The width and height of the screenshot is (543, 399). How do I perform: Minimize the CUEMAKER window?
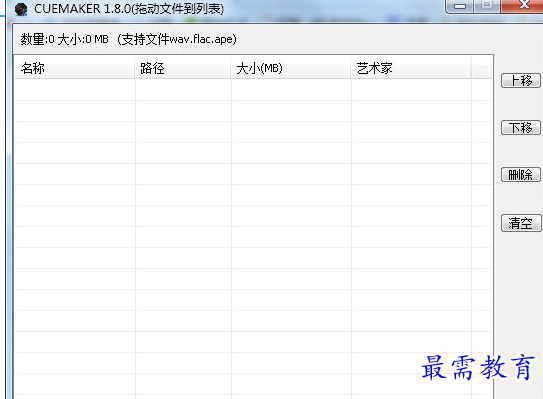point(460,6)
